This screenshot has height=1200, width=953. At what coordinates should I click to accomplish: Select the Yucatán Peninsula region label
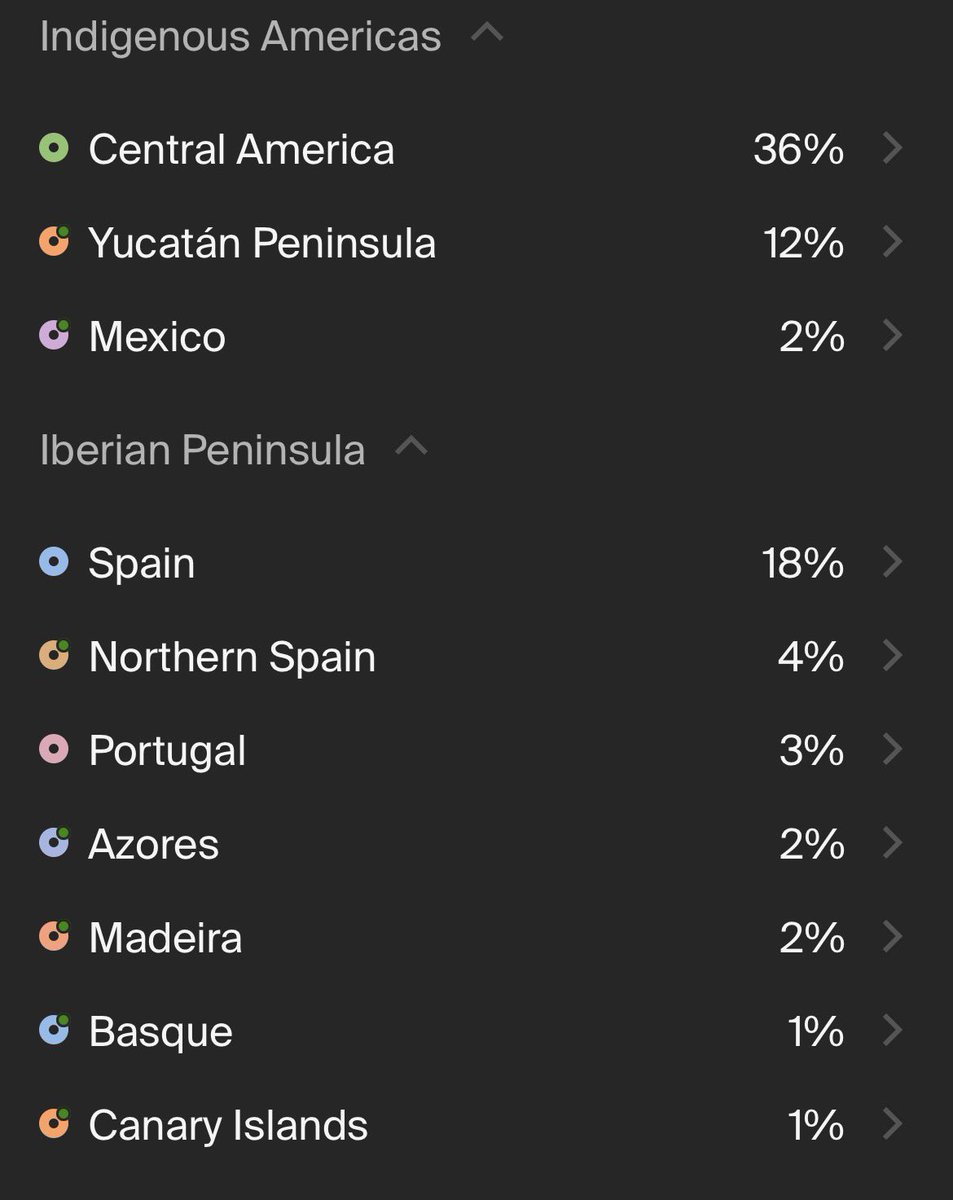pyautogui.click(x=262, y=243)
